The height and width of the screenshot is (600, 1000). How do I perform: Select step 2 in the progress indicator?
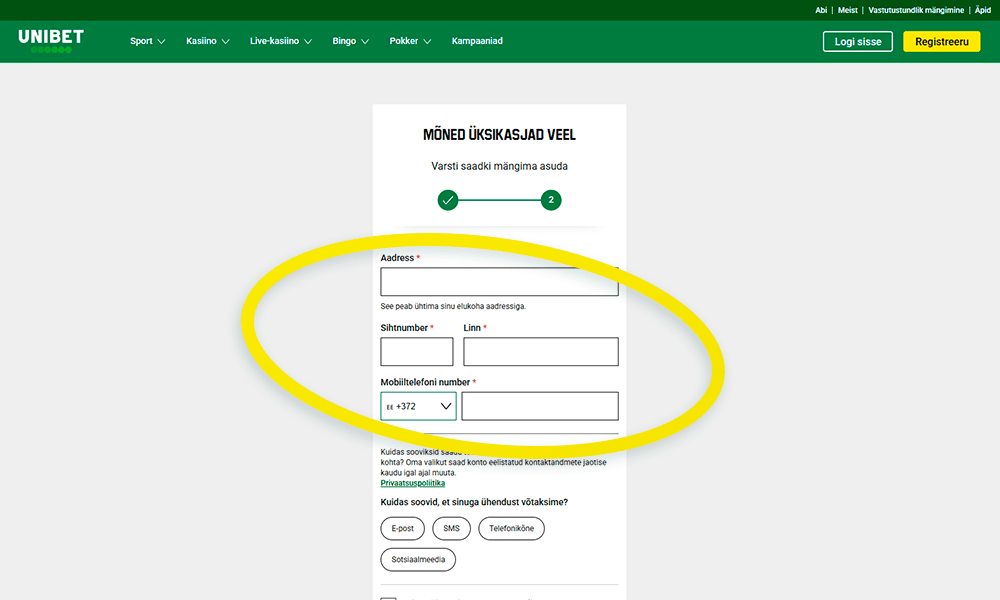click(x=551, y=200)
